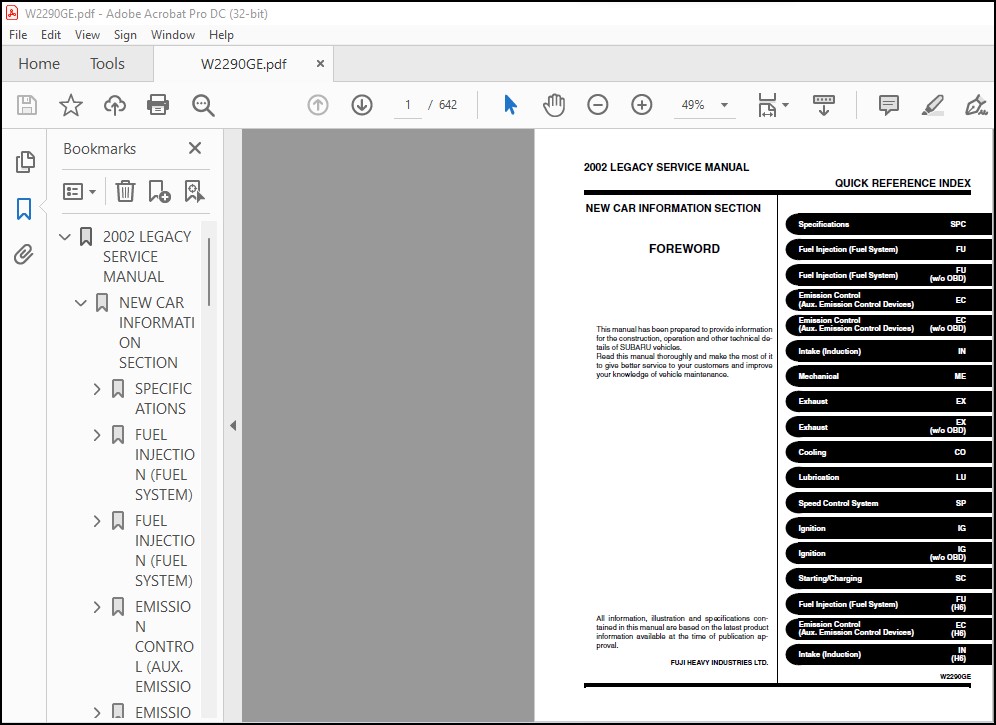
Task: Click Lubrication LU index entry
Action: pos(887,477)
